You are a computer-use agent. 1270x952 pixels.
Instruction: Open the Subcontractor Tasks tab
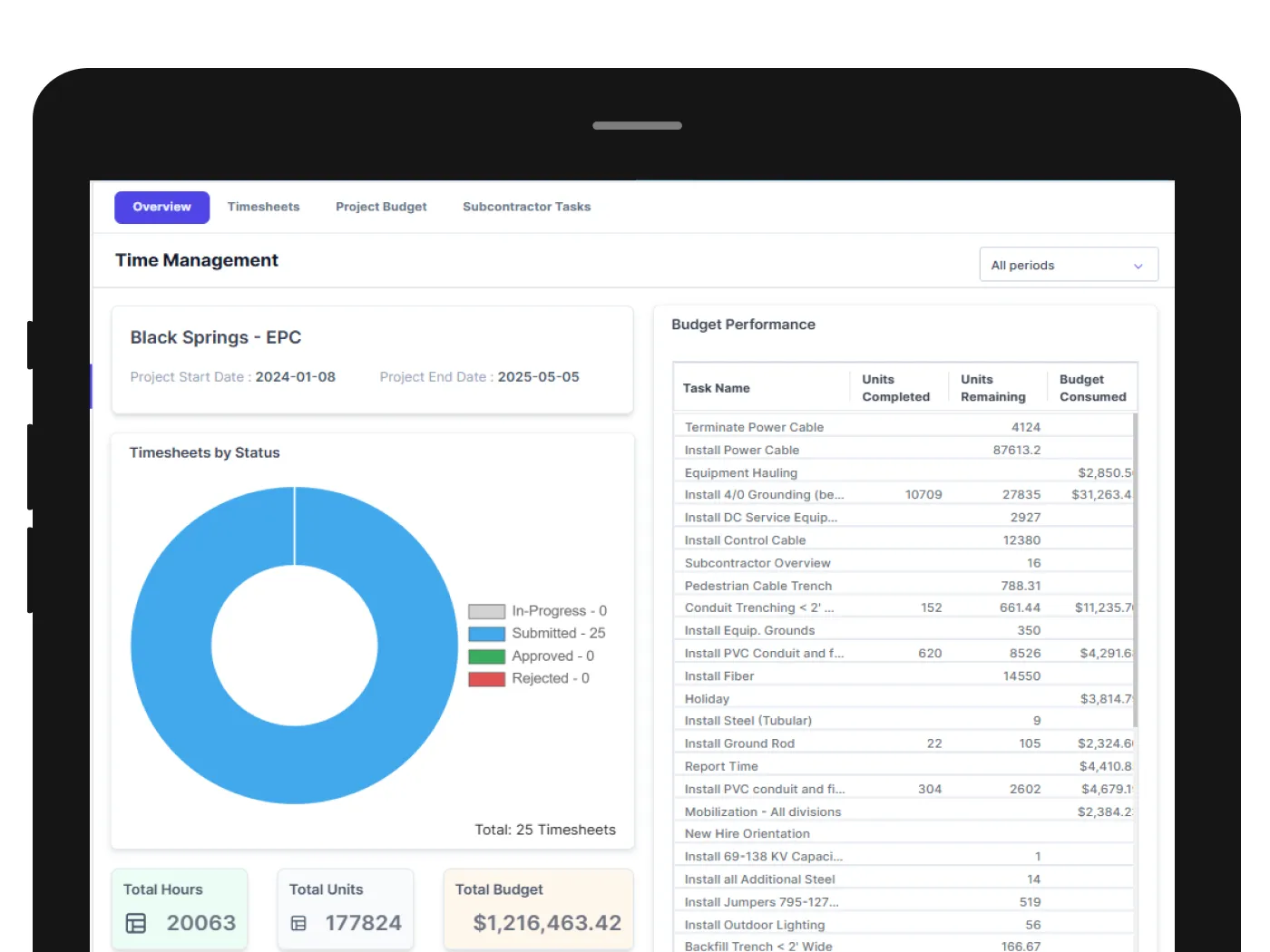pos(527,207)
